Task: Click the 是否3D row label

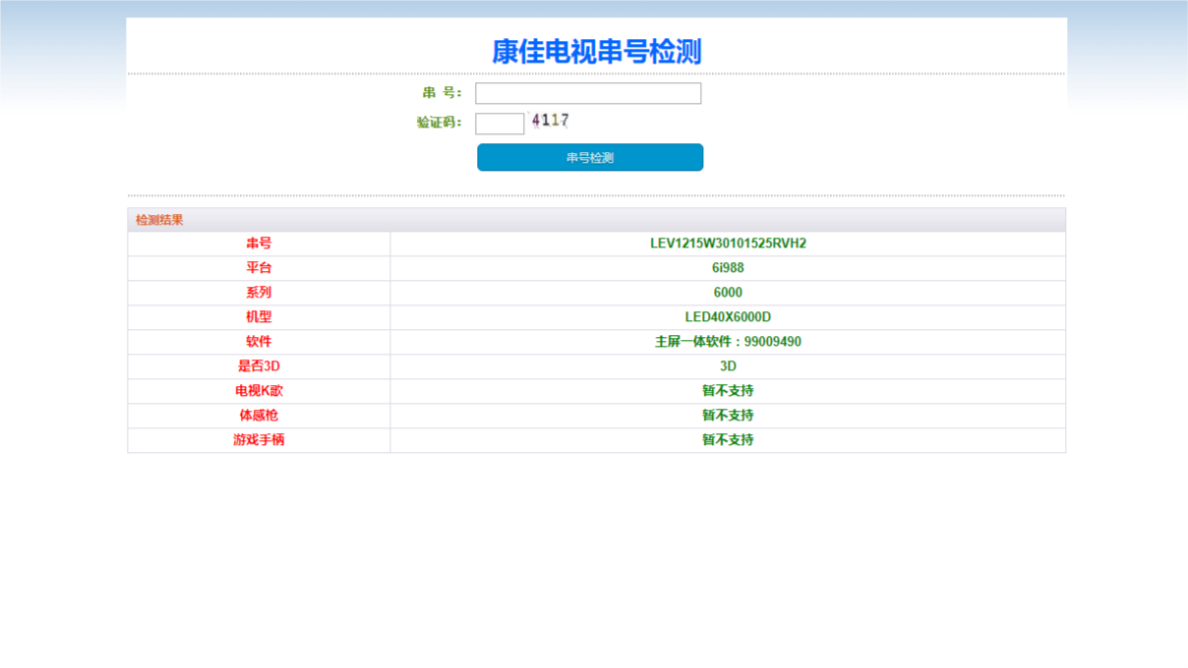Action: pos(258,366)
